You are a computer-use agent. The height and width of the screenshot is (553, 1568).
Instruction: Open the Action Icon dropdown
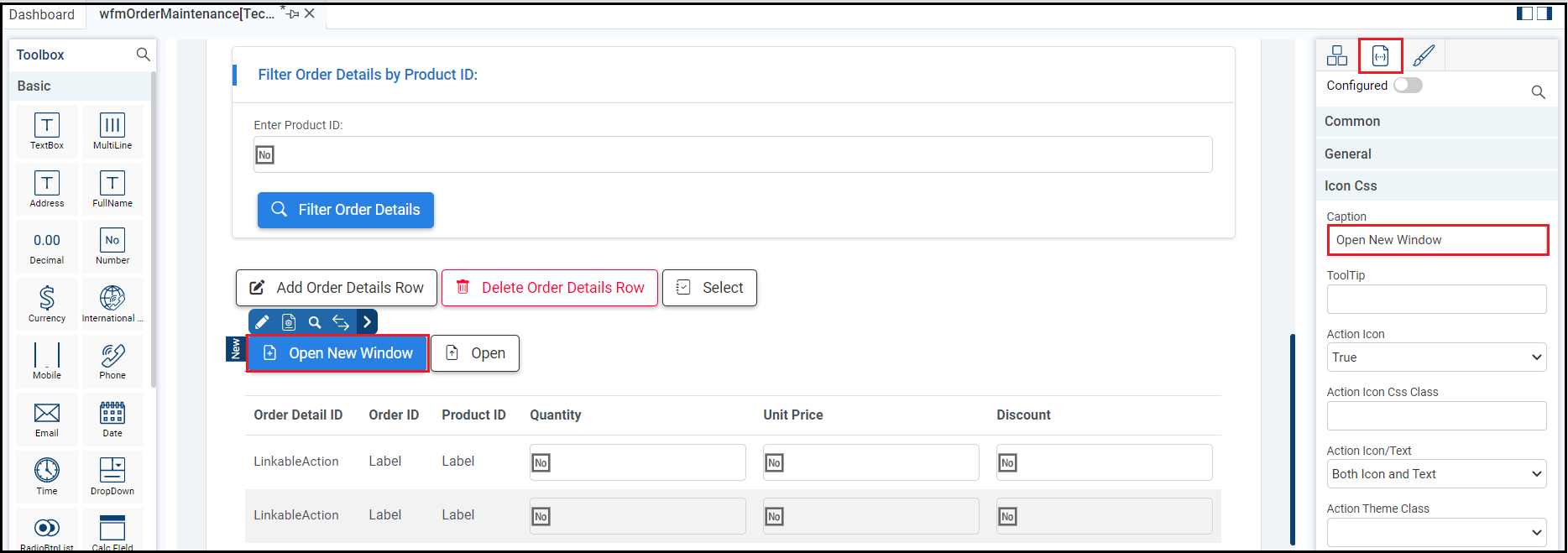(1436, 357)
